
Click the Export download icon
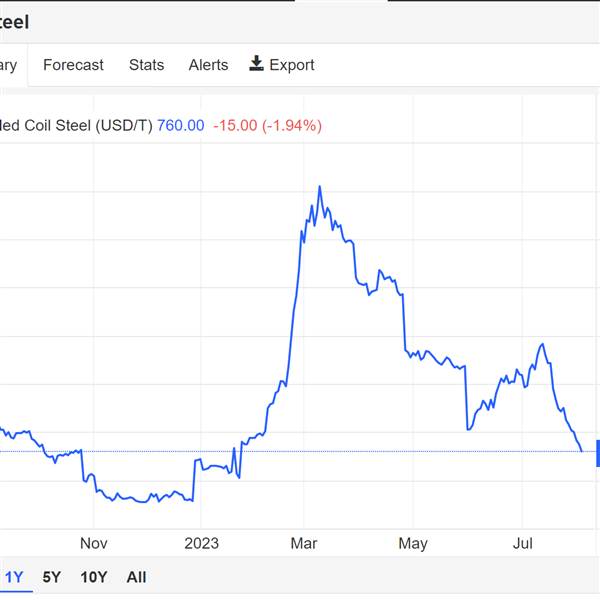[x=256, y=64]
